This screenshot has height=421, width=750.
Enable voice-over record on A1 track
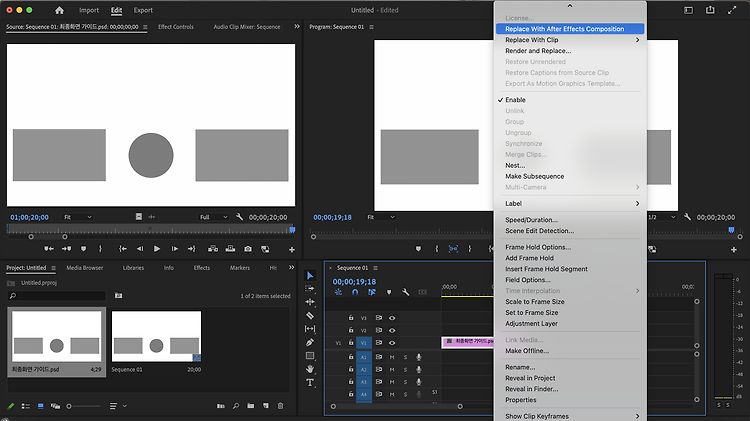coord(419,357)
